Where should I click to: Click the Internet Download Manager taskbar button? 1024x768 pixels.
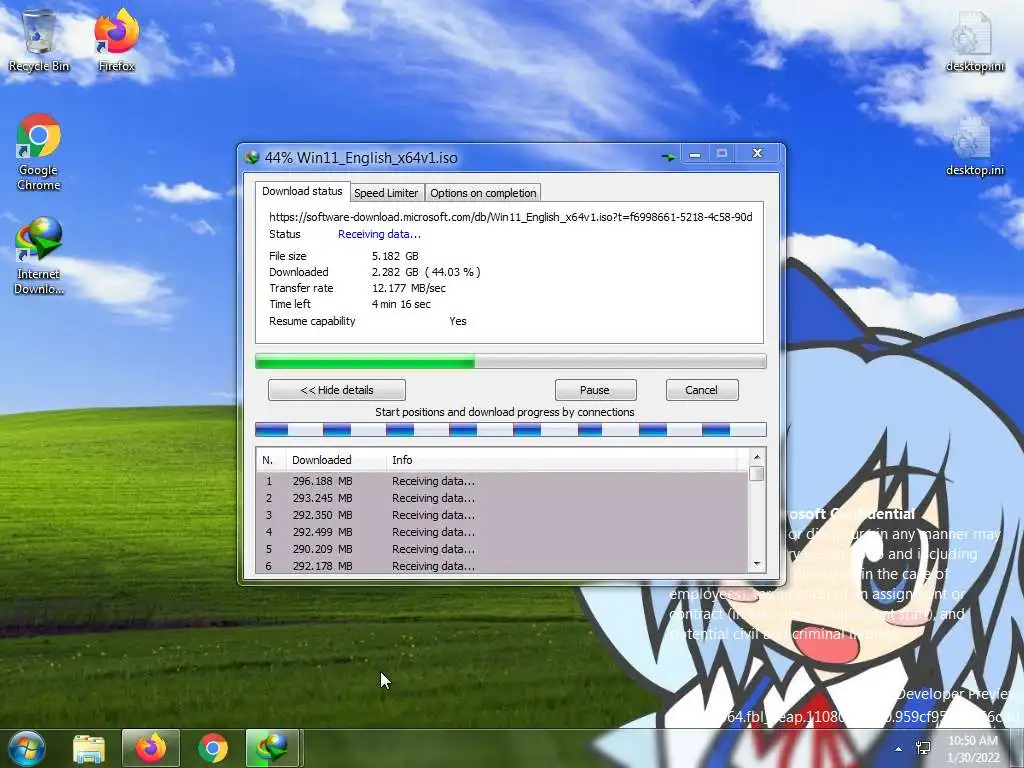pyautogui.click(x=272, y=748)
